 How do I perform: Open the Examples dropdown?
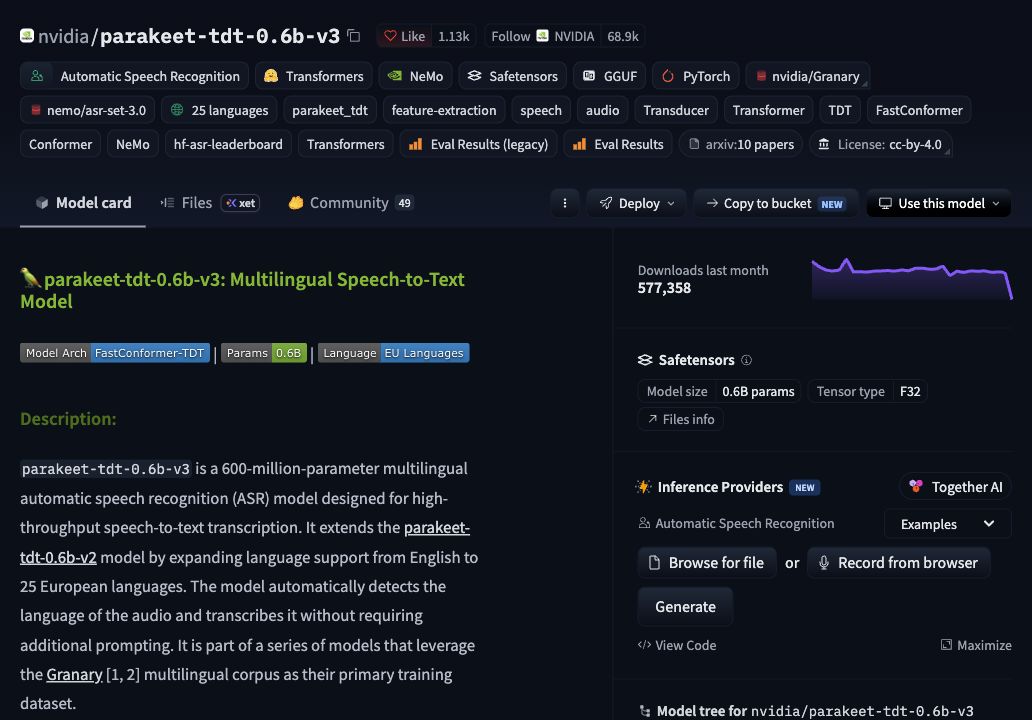[x=947, y=524]
